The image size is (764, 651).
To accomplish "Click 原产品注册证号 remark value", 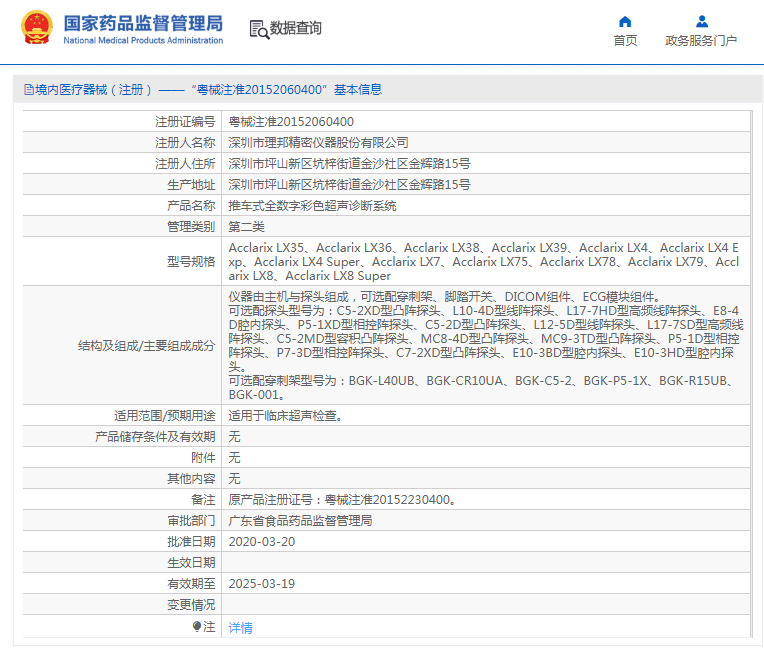I will (x=342, y=499).
